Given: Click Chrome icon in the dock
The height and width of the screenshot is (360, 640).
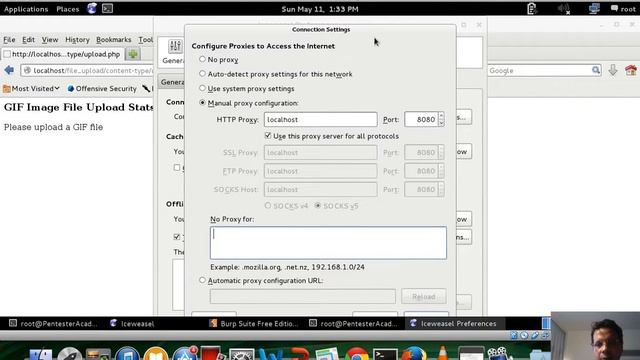Looking at the screenshot, I should pos(357,354).
